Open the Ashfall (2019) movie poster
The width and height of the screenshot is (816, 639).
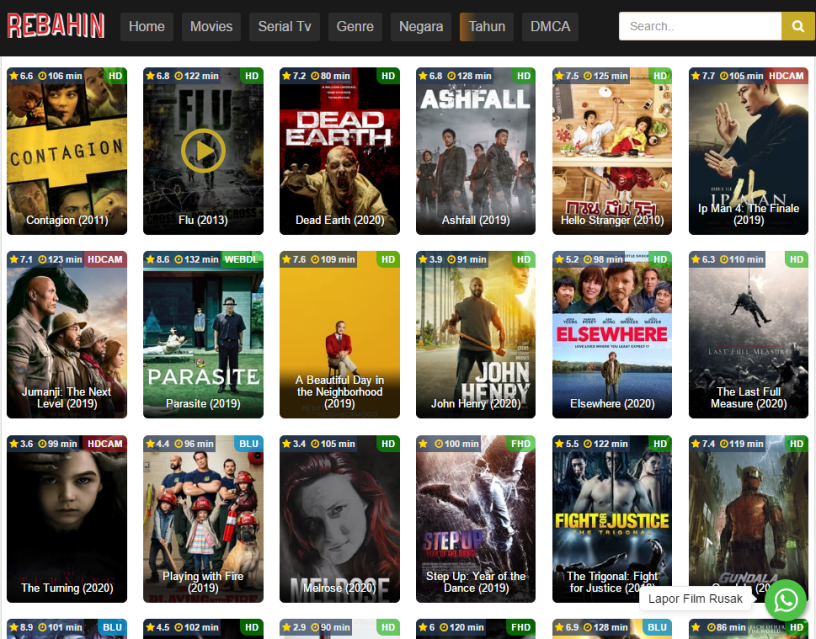[x=475, y=150]
